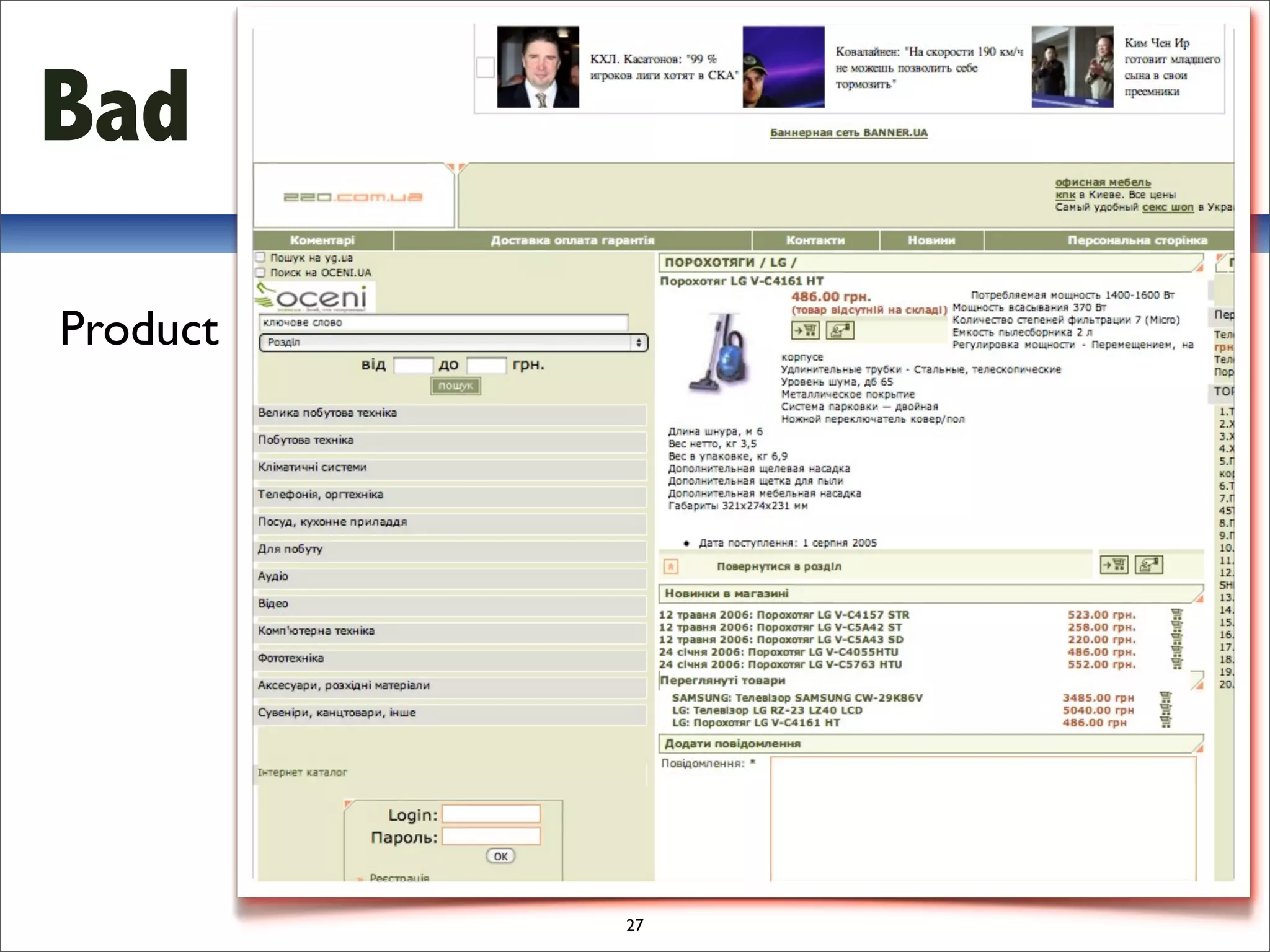
Task: Tick the Поиск на OCENI.UA checkbox
Action: coord(260,272)
